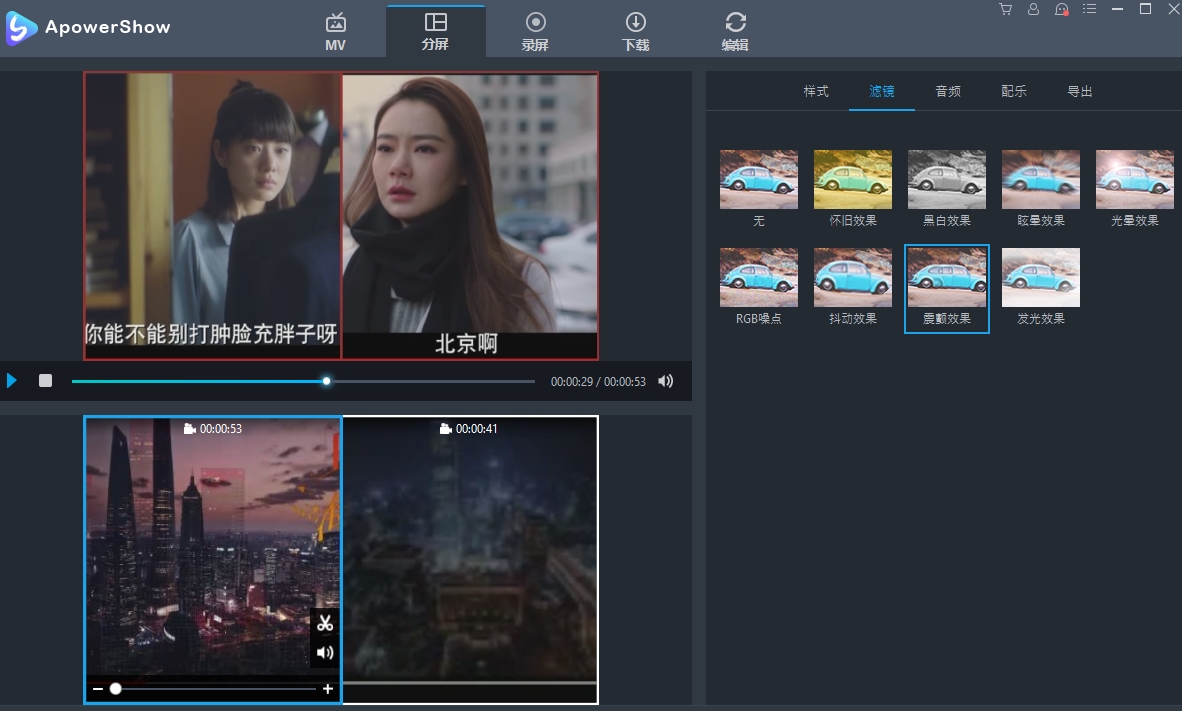Open the list menu icon
Image resolution: width=1182 pixels, height=711 pixels.
click(1090, 9)
